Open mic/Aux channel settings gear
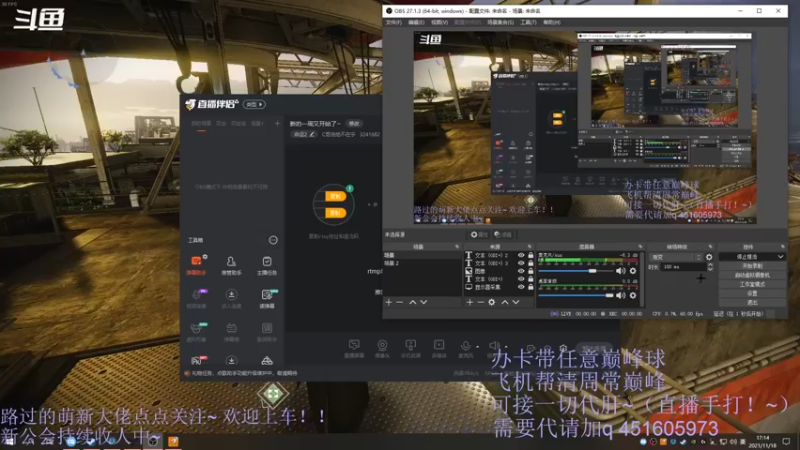The height and width of the screenshot is (450, 800). (x=633, y=271)
